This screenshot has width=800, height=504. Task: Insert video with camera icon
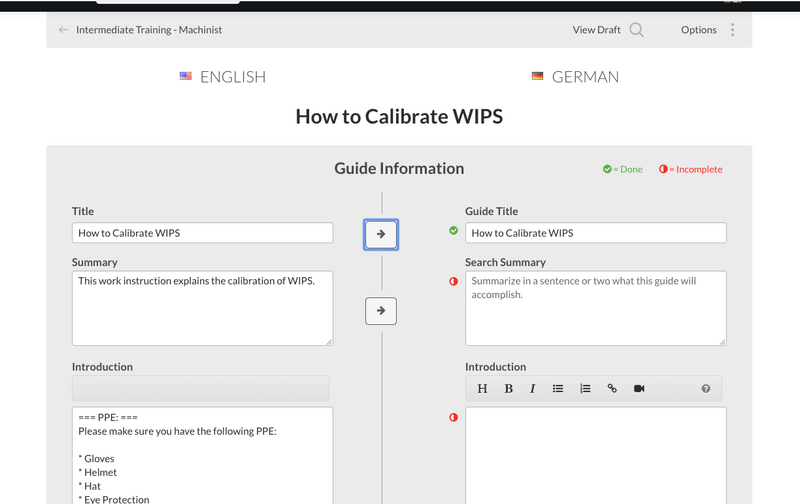(639, 388)
